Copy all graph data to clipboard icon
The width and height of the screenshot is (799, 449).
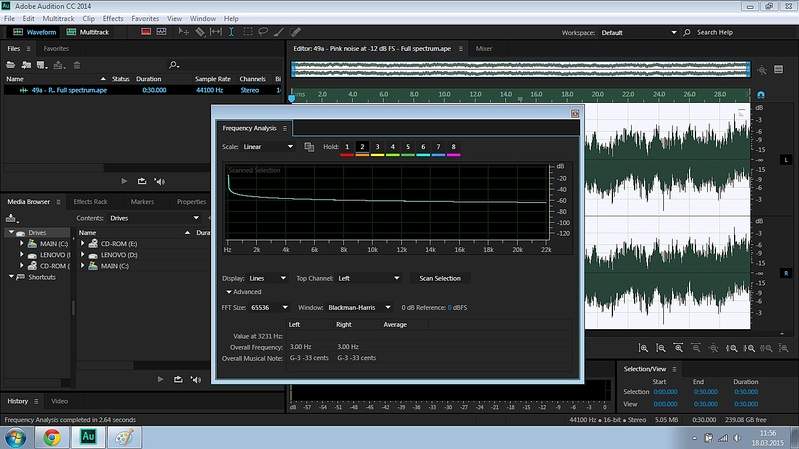pos(309,147)
